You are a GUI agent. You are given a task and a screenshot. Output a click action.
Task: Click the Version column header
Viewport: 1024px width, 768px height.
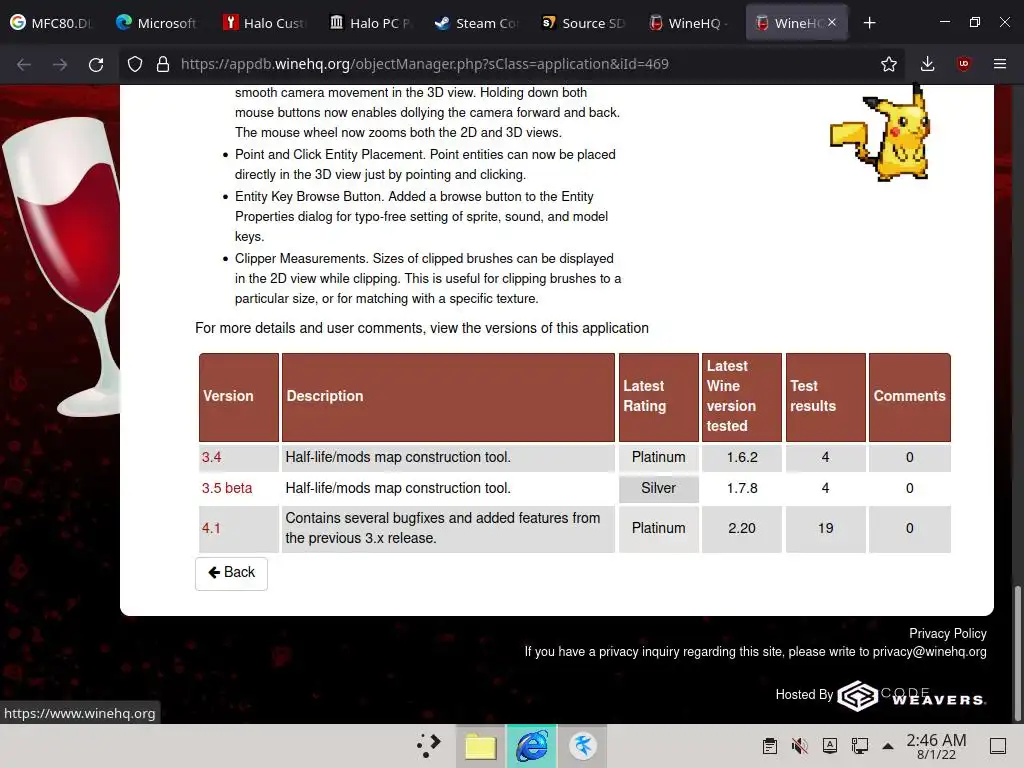click(239, 397)
